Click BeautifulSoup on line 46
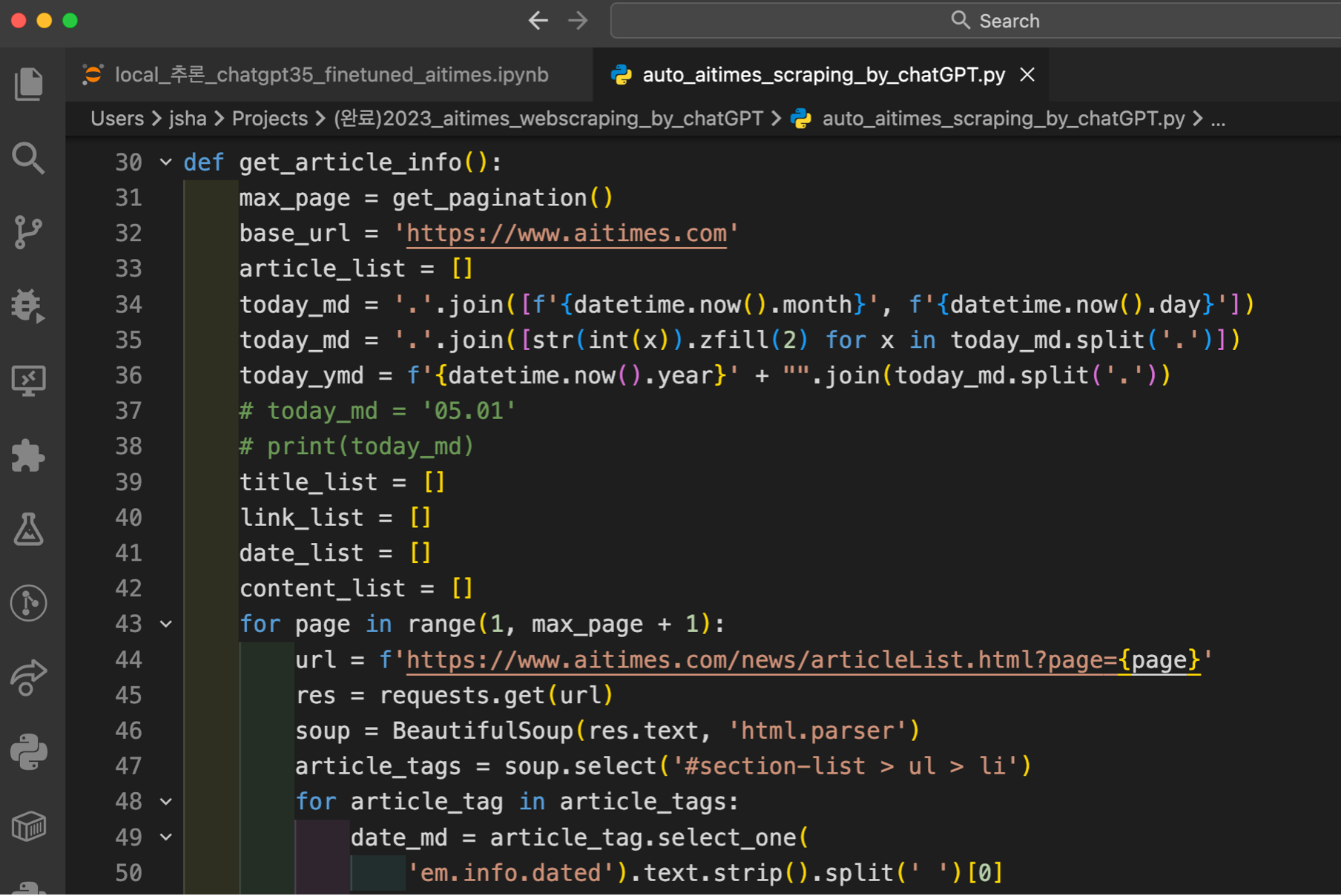 coord(483,731)
